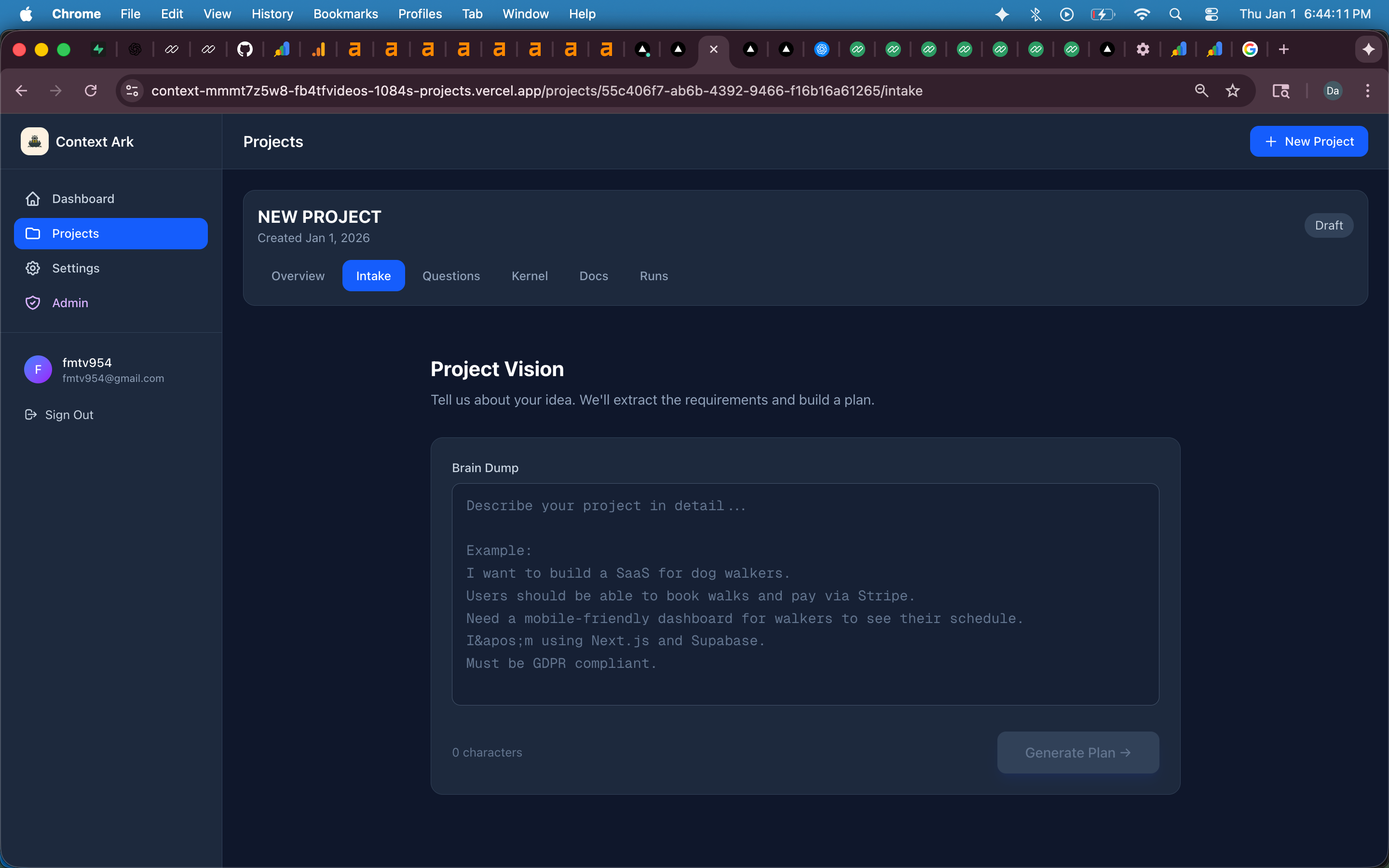1389x868 pixels.
Task: Open the site information dropdown in address bar
Action: click(132, 91)
